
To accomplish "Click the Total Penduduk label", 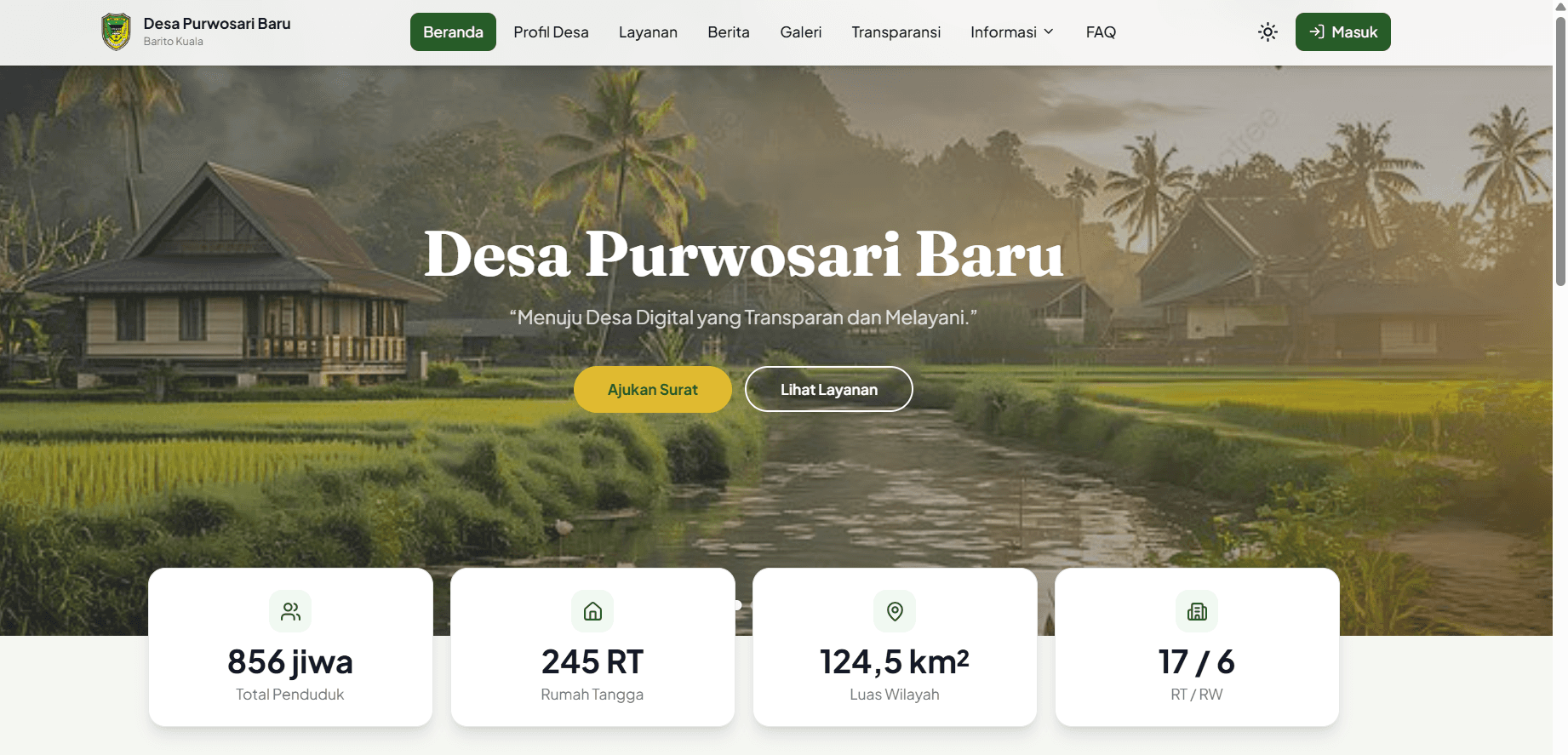I will pyautogui.click(x=290, y=695).
